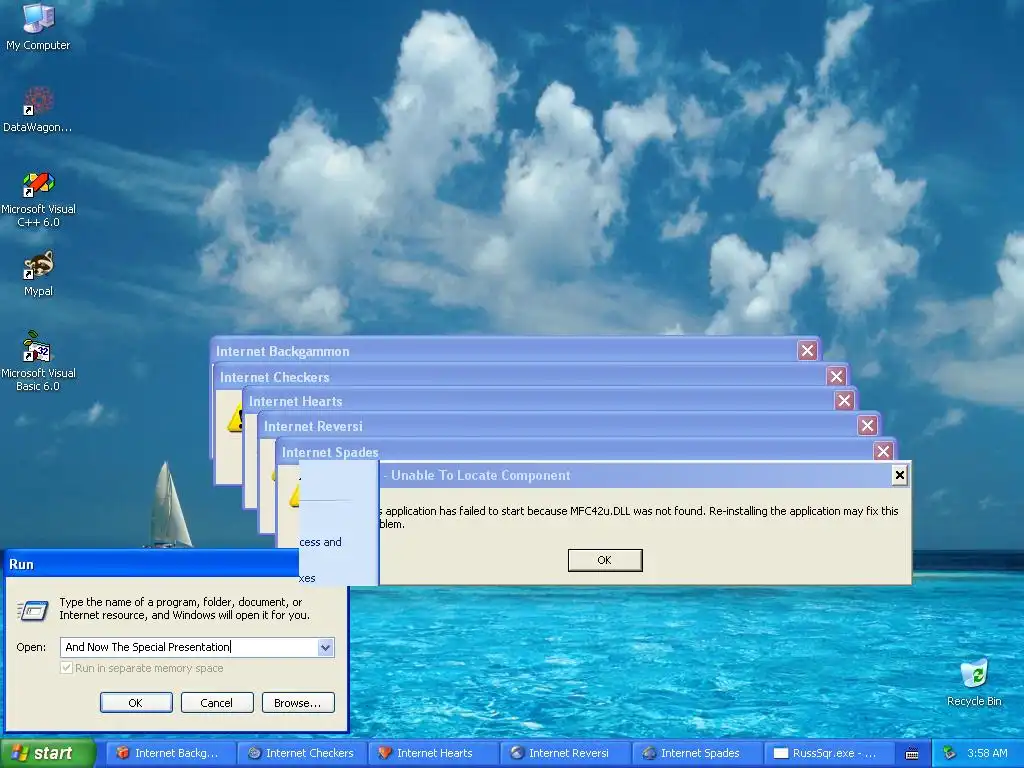Click the Start button on the taskbar

tap(48, 753)
